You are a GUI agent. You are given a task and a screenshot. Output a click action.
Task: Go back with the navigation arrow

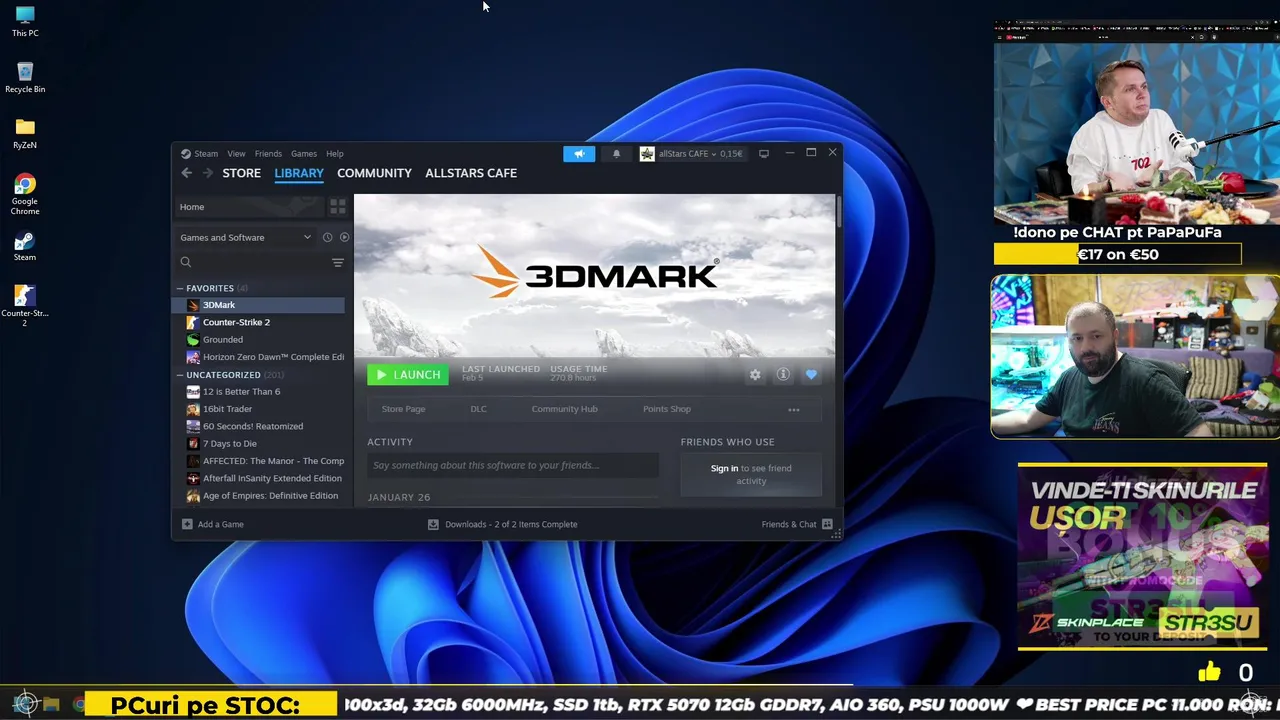click(186, 173)
